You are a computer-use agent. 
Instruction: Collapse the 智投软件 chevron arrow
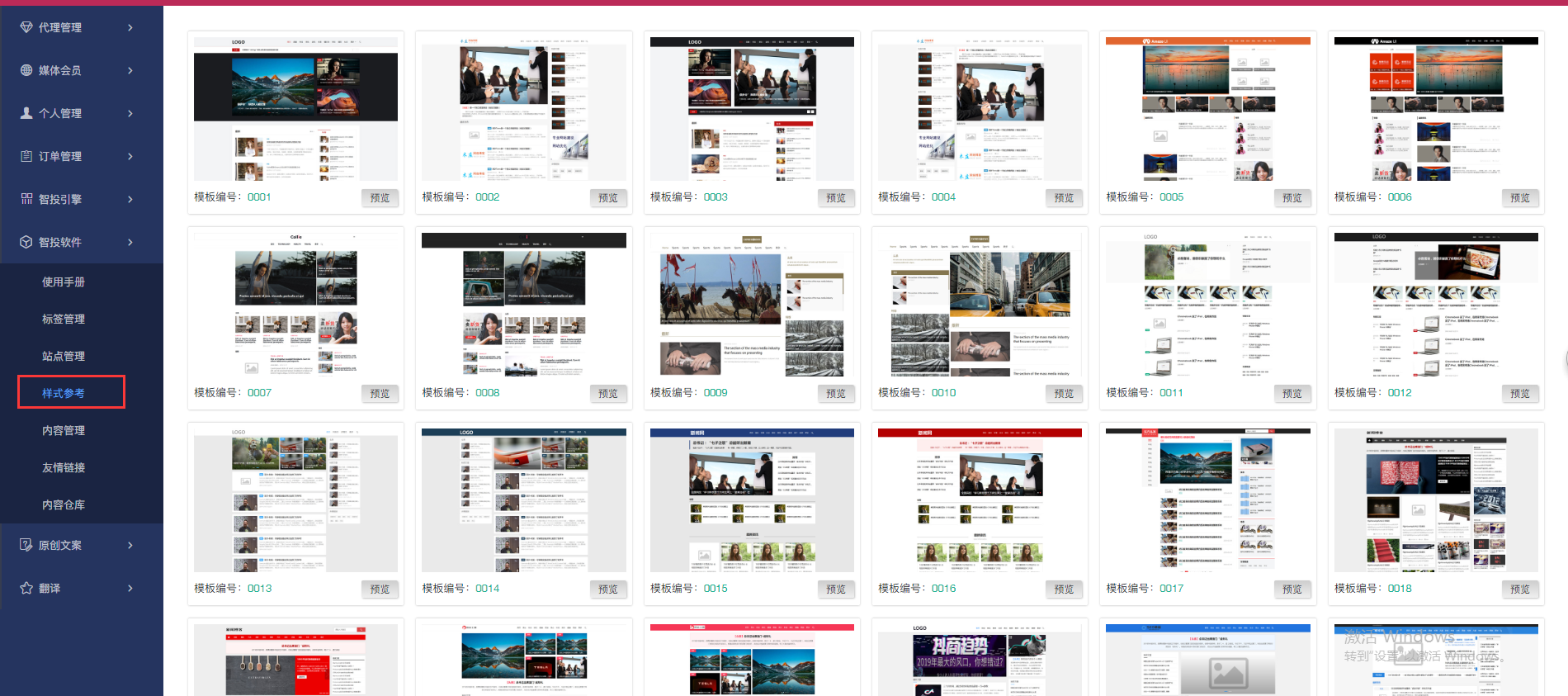point(130,242)
